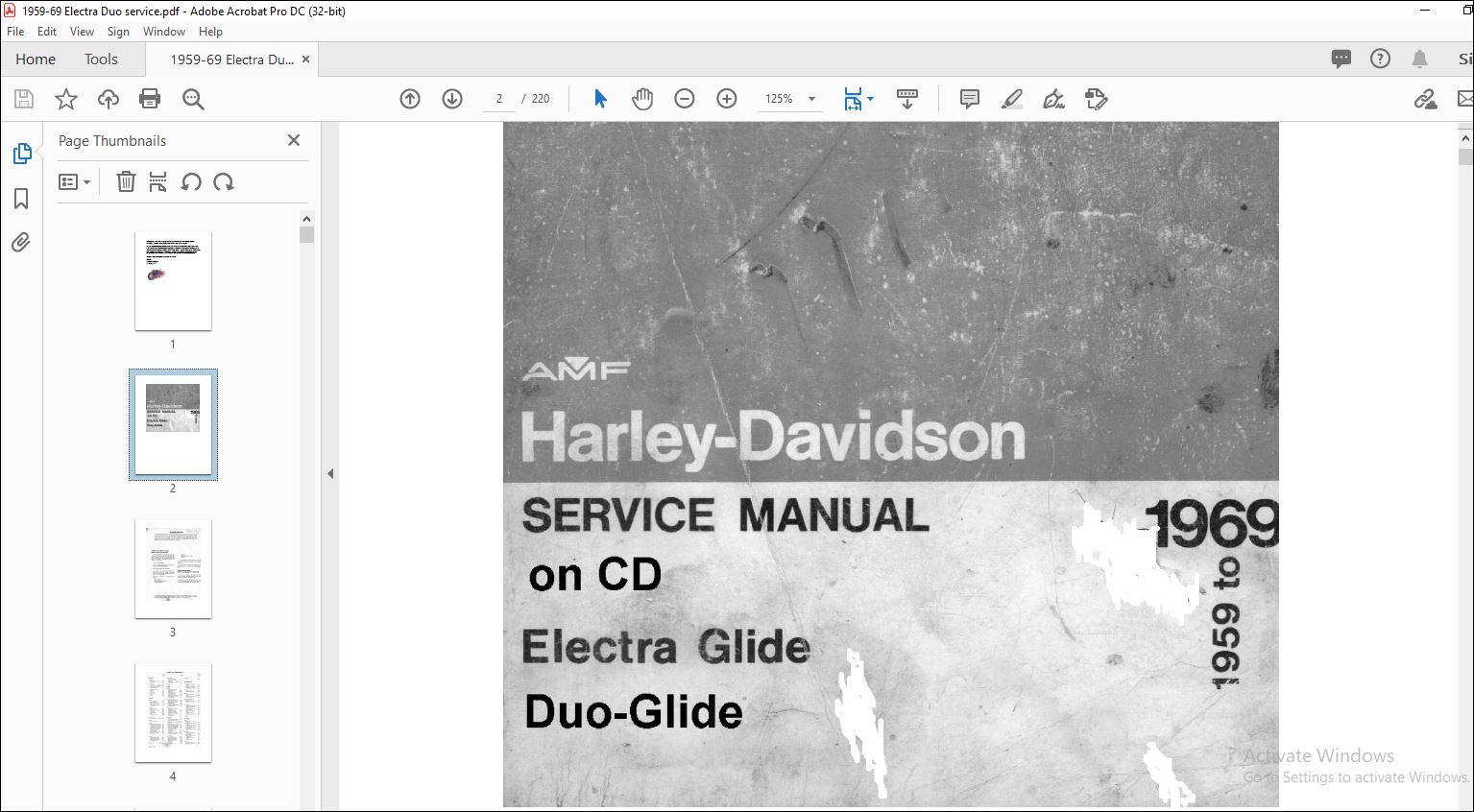
Task: Open the View menu
Action: pyautogui.click(x=82, y=32)
